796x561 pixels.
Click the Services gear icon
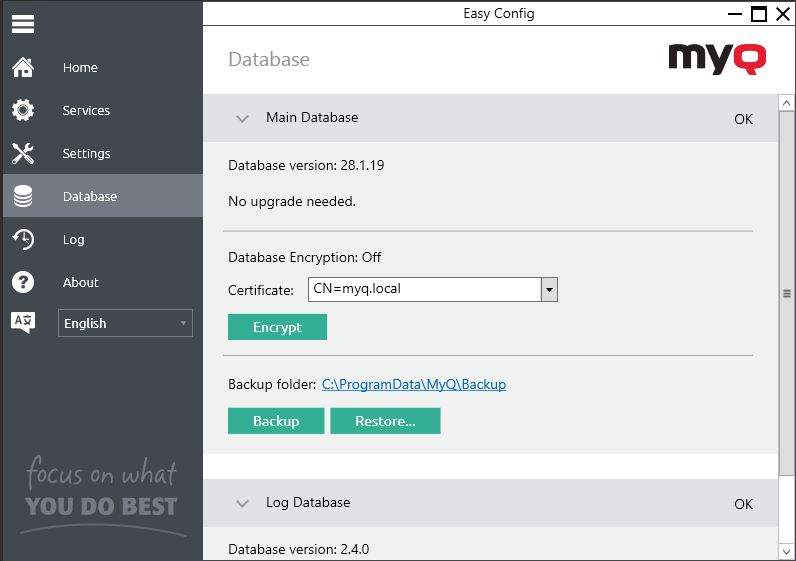pos(23,111)
